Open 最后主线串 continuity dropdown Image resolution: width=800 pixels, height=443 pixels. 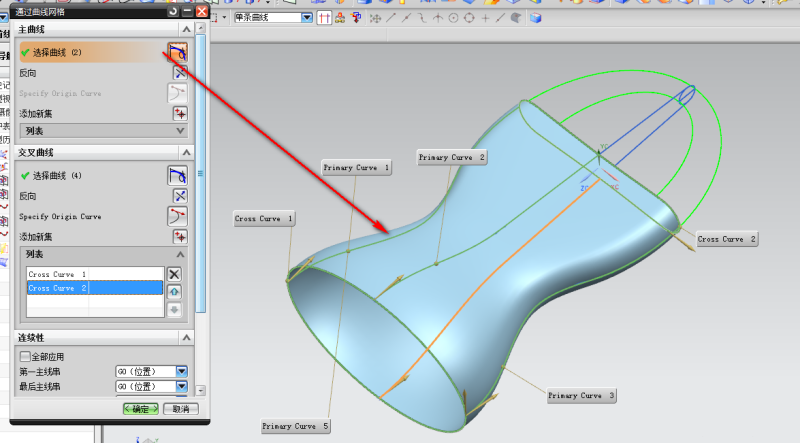pyautogui.click(x=182, y=386)
